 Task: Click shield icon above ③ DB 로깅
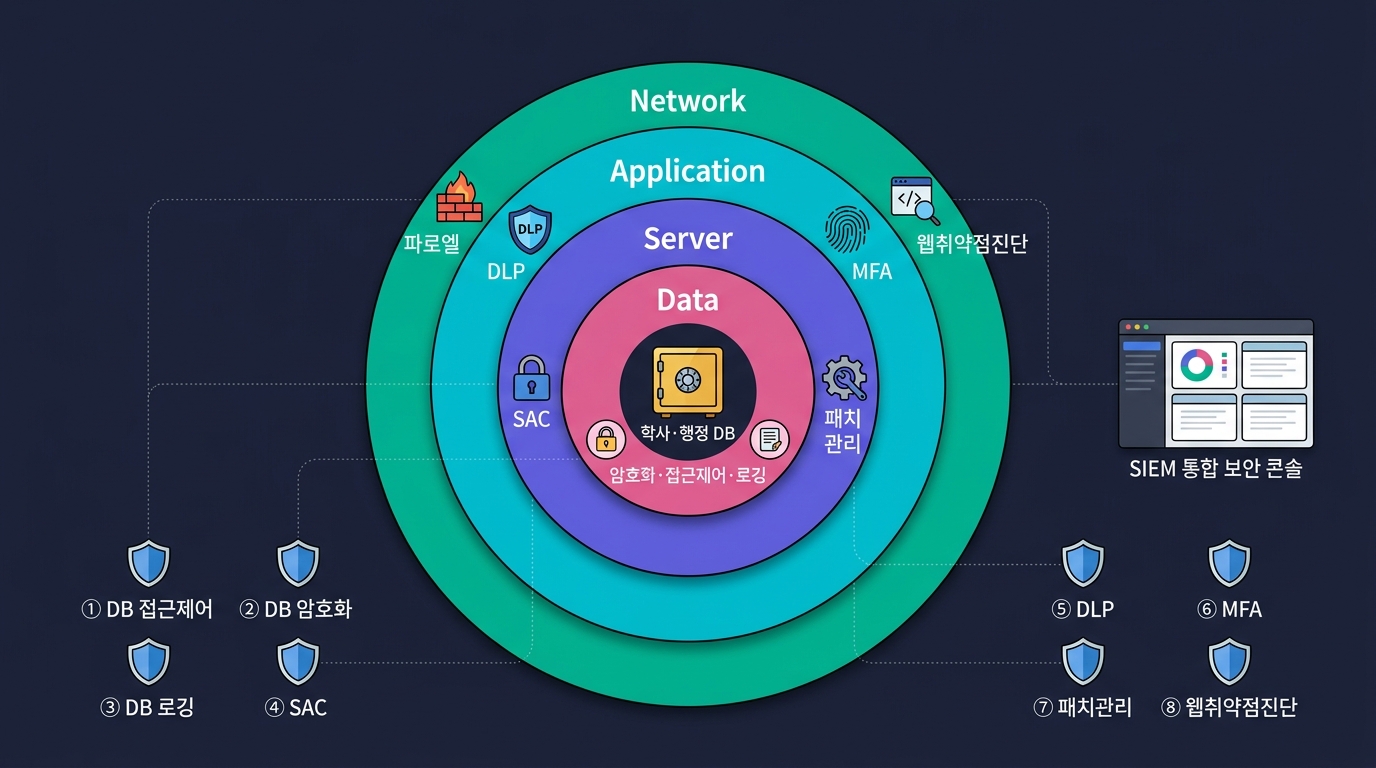click(149, 662)
